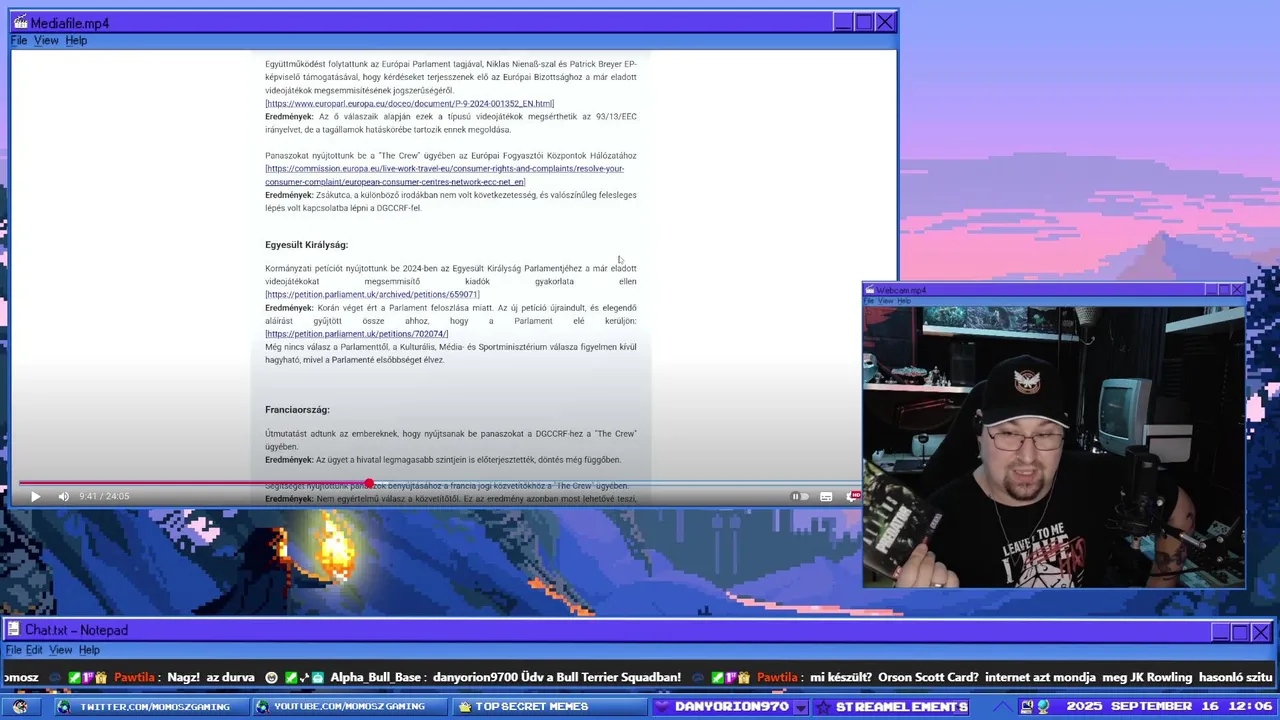Click first Pawtila username in chat
1280x720 pixels.
pos(133,677)
